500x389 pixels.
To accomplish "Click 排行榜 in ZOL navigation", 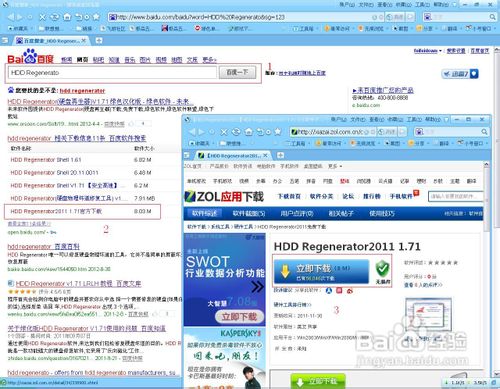I will [372, 196].
